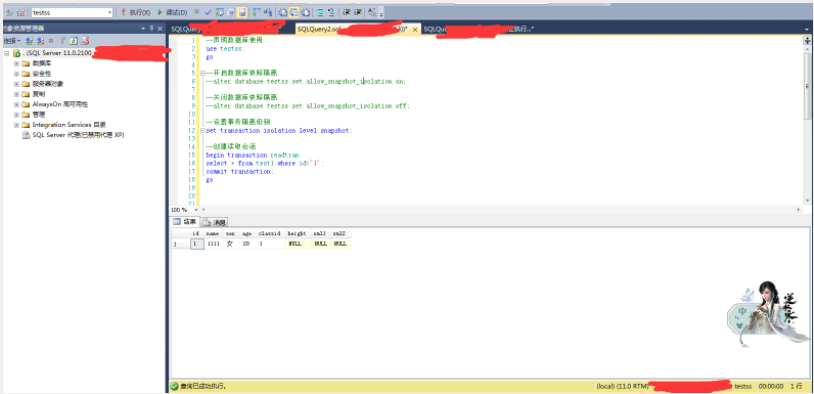Click the Increase Indent icon
Screen dimensions: 814x394
[x=358, y=12]
